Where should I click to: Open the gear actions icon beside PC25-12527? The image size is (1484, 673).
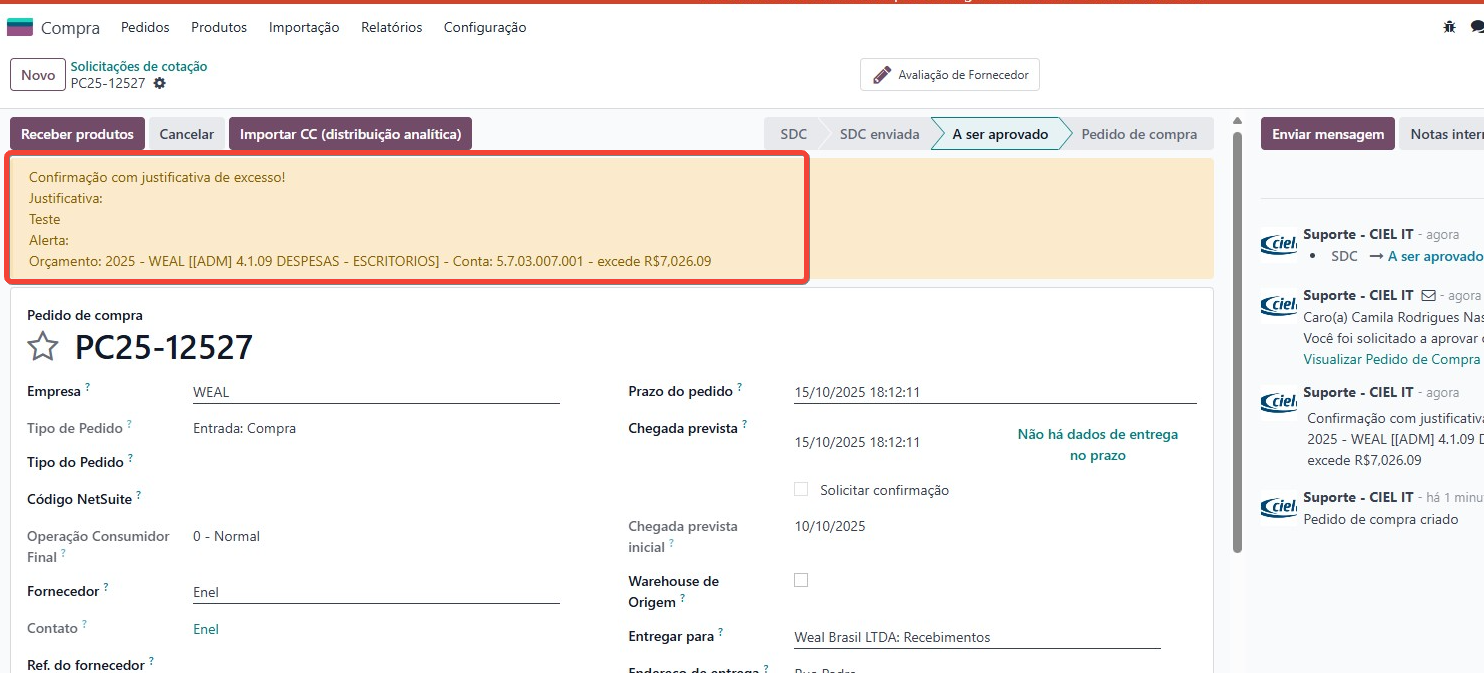pos(159,84)
